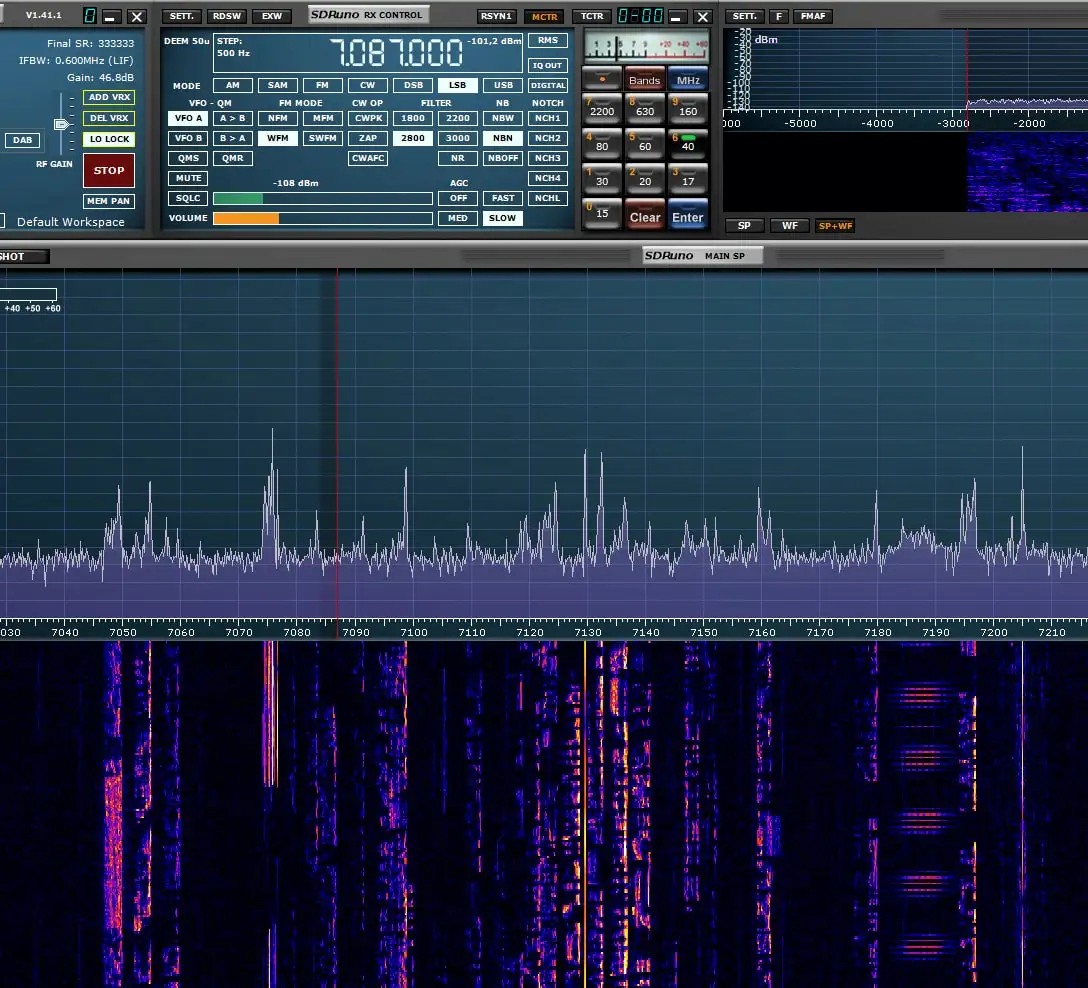Screen dimensions: 1088x988
Task: Click the red STOP button
Action: pyautogui.click(x=109, y=171)
